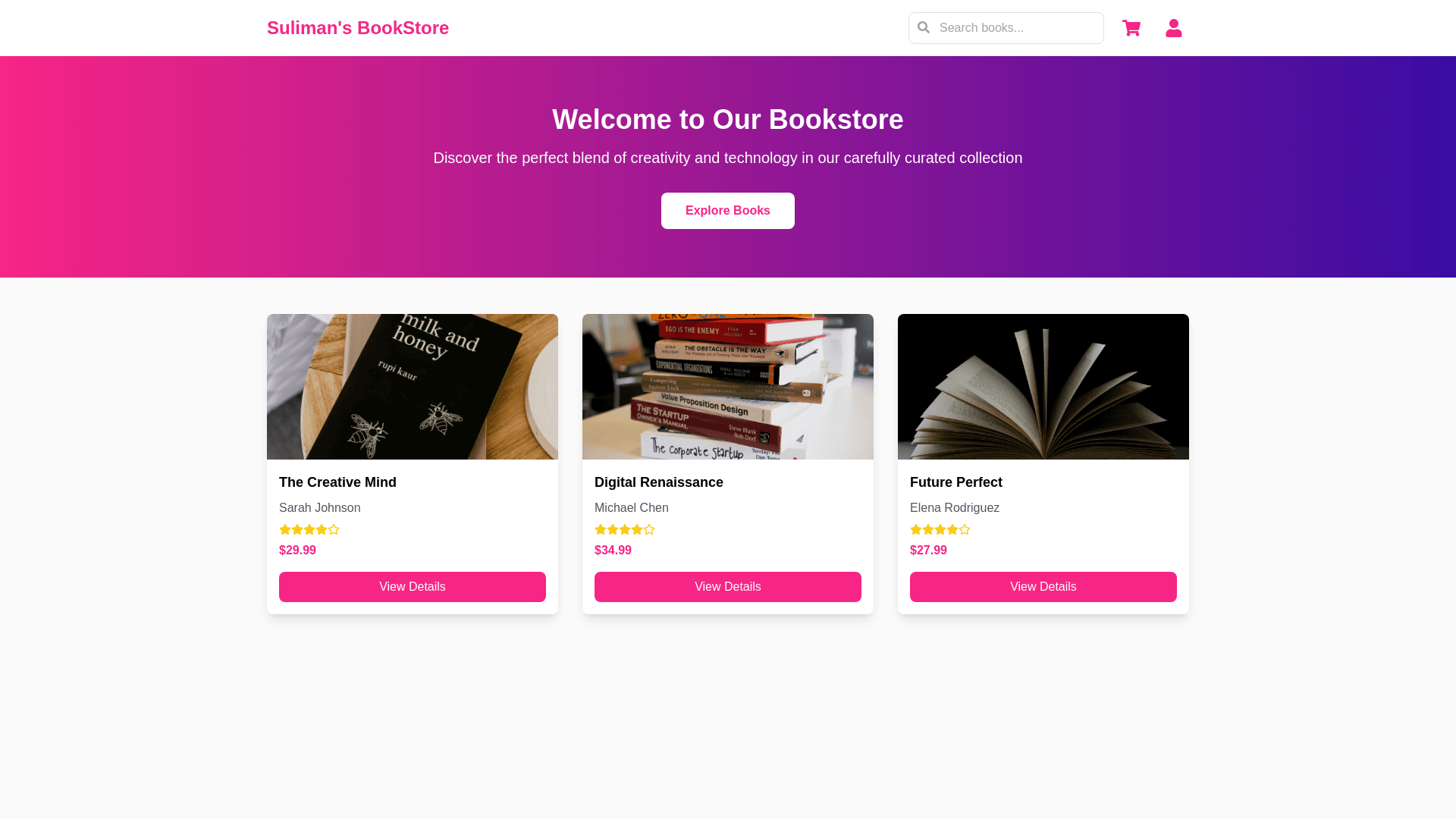
Task: Select the Future Perfect title
Action: tap(956, 482)
